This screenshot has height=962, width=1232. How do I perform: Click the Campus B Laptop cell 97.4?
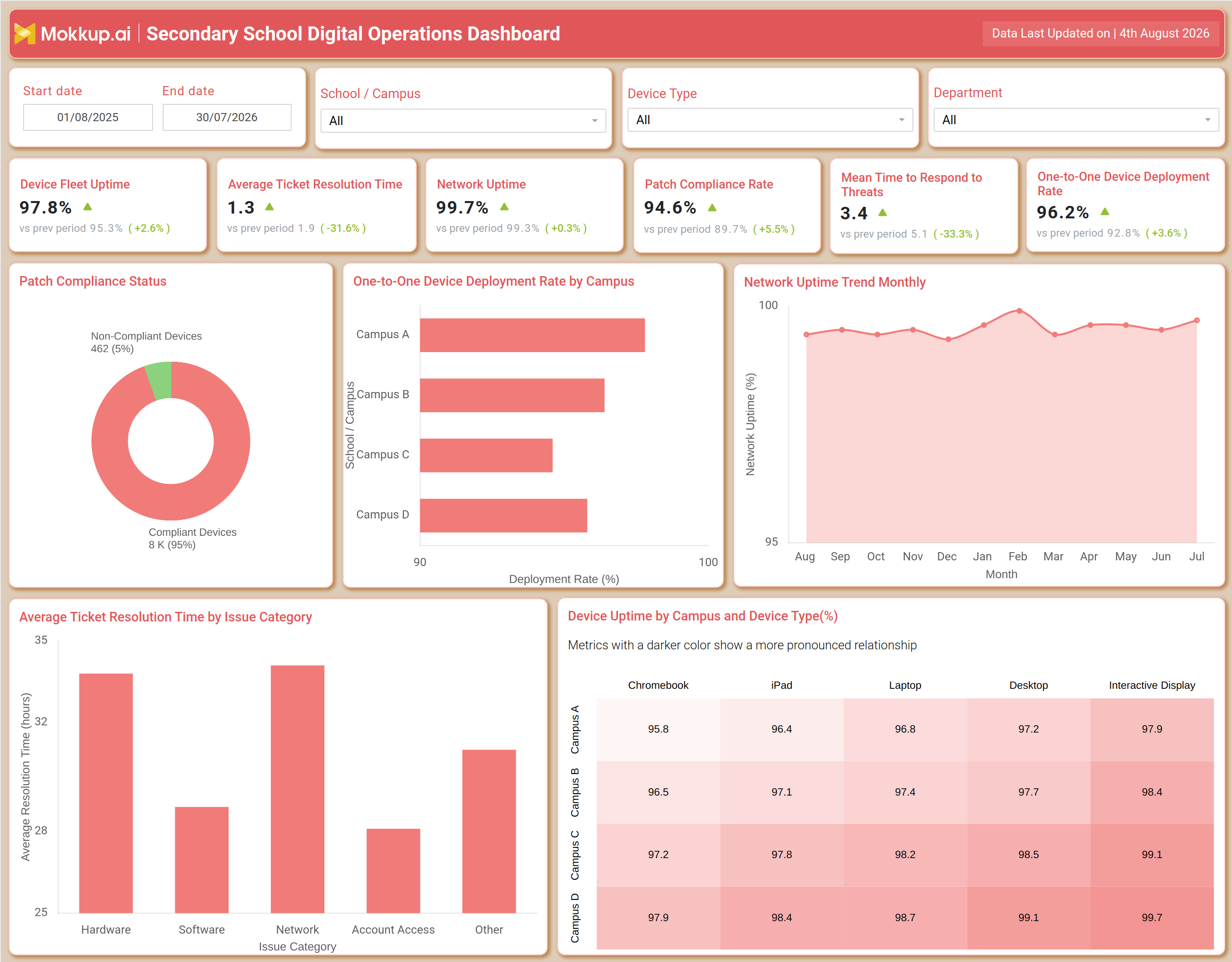coord(905,792)
